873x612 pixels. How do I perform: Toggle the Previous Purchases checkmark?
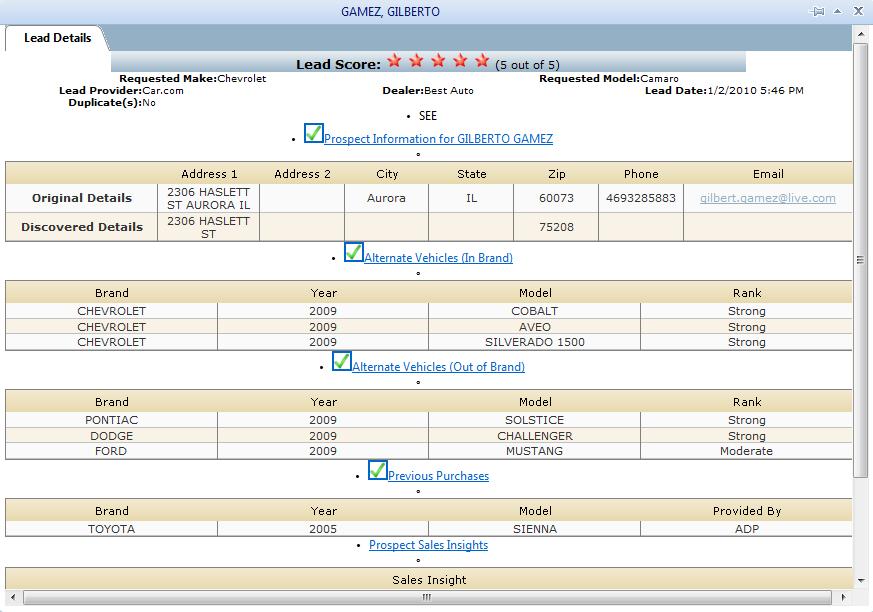(377, 470)
